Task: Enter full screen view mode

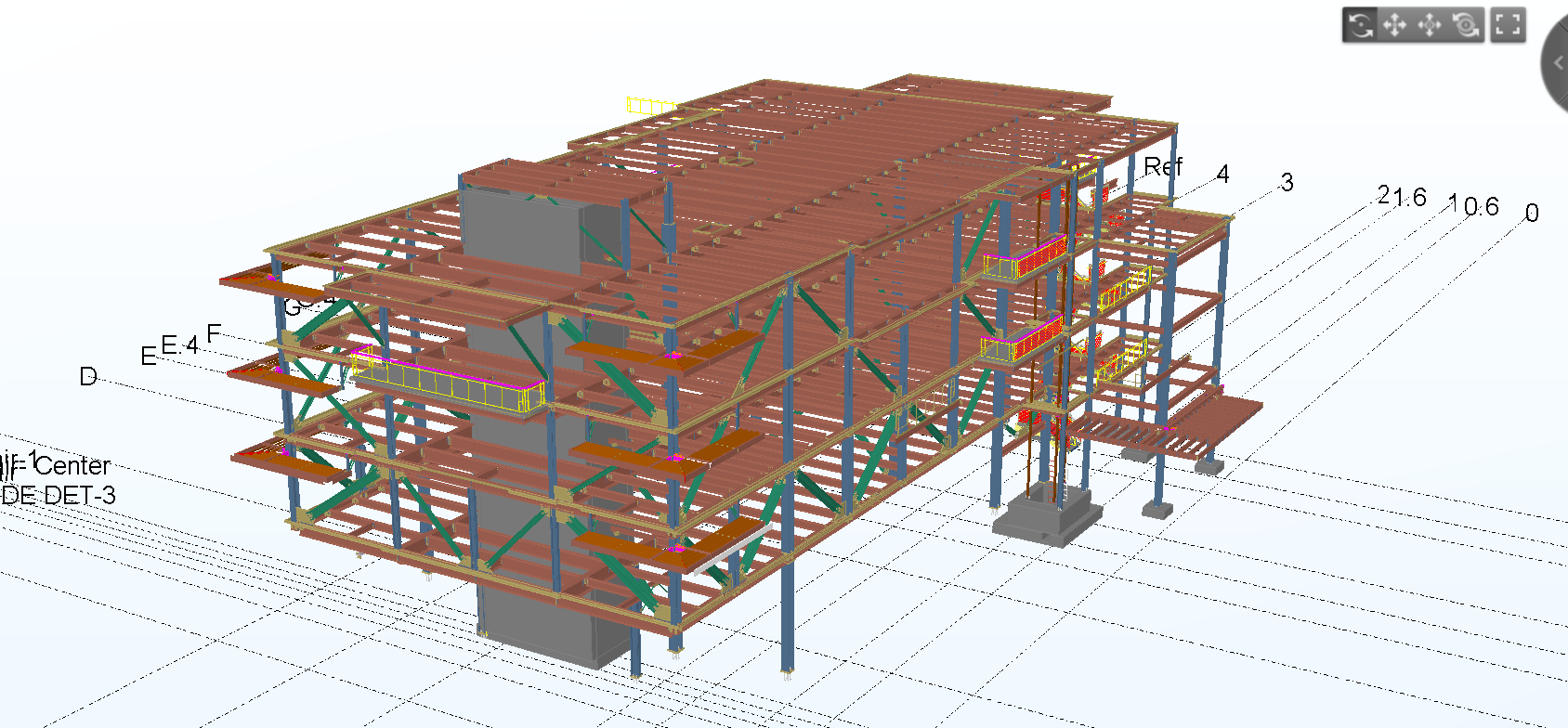Action: click(x=1508, y=25)
